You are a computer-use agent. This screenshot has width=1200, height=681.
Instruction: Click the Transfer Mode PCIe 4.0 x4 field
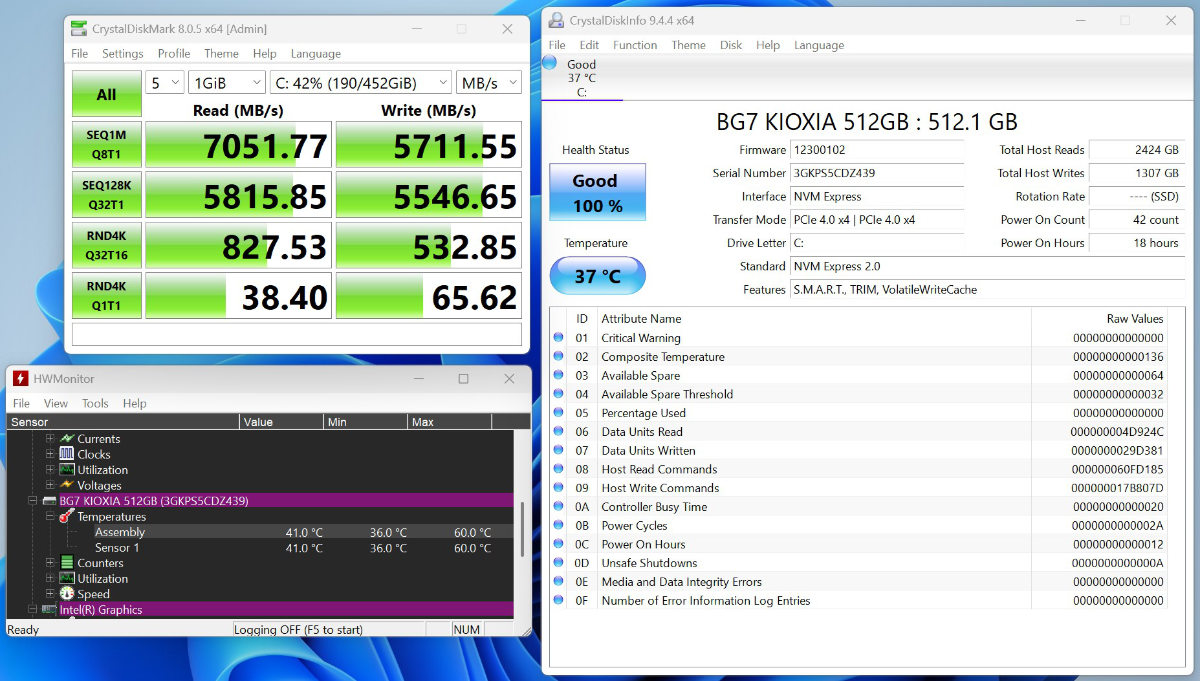tap(876, 220)
